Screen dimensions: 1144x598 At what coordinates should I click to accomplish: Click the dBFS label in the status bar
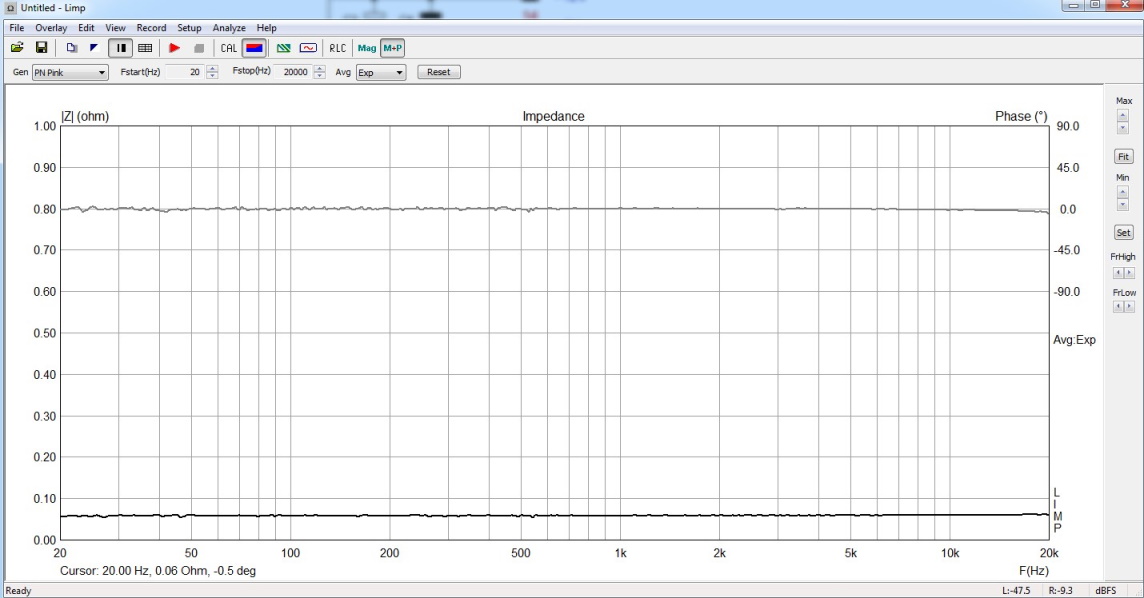[x=1105, y=590]
